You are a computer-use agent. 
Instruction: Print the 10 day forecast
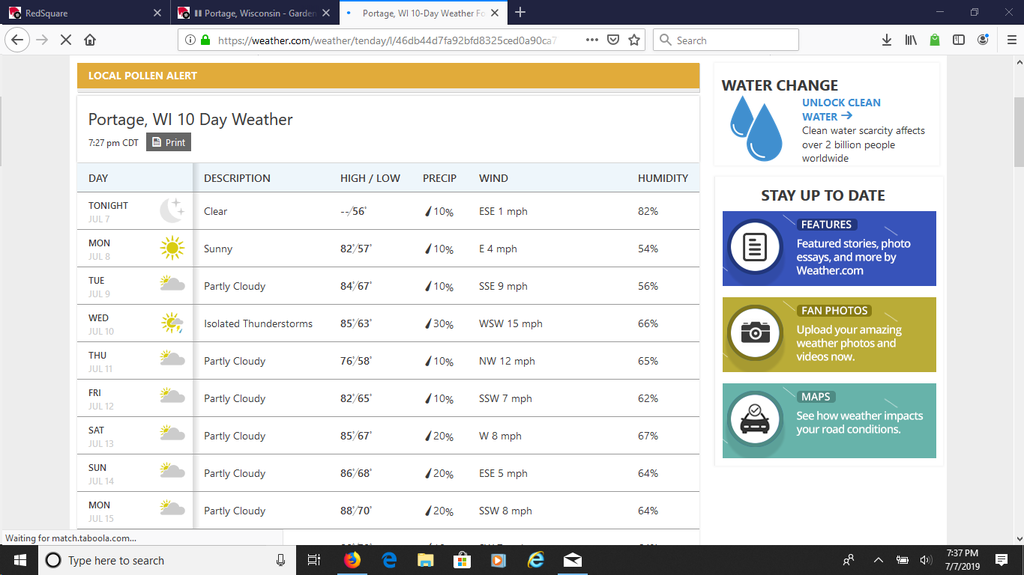point(168,142)
